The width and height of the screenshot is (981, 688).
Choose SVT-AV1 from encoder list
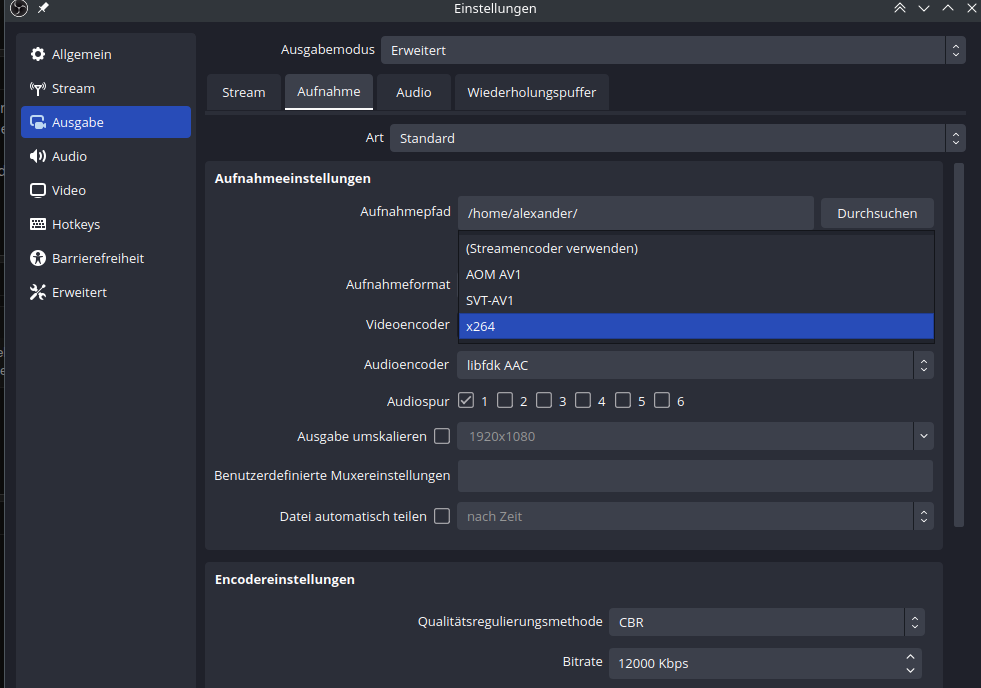(x=696, y=300)
